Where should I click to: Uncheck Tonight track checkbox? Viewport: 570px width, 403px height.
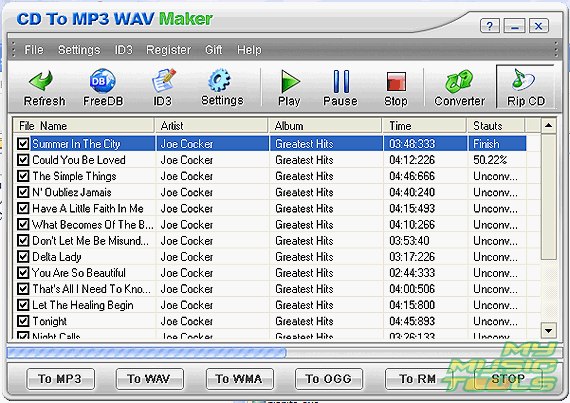[x=23, y=321]
